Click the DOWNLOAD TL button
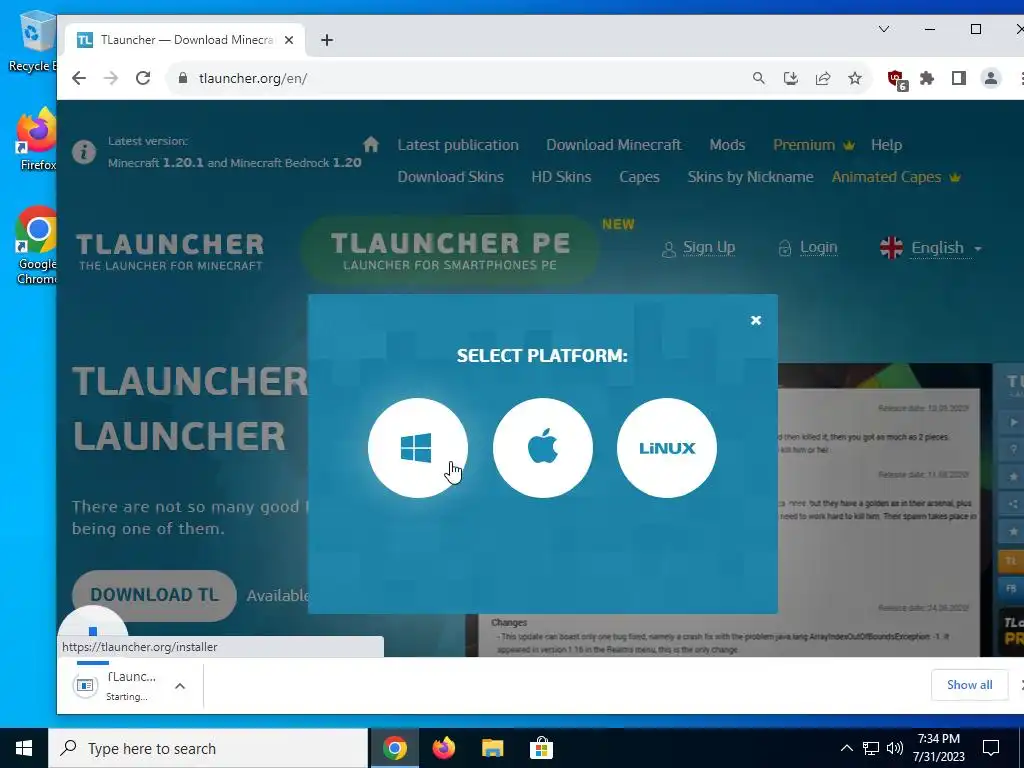1024x768 pixels. coord(154,595)
